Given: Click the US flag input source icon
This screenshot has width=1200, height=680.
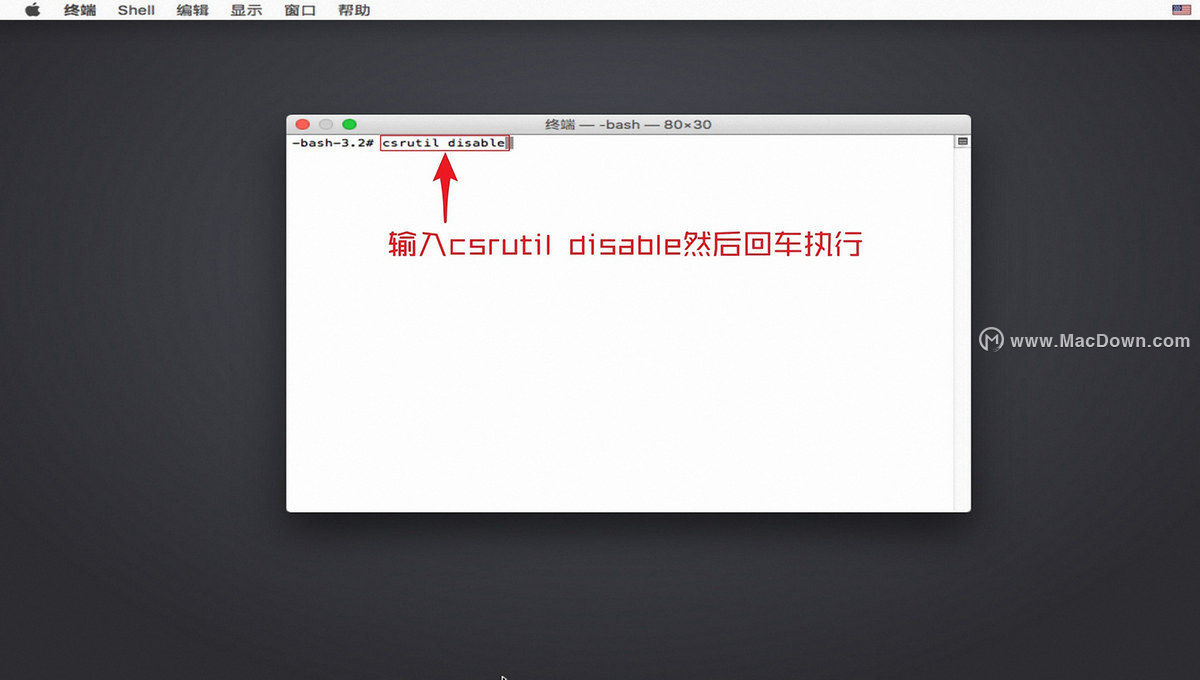Looking at the screenshot, I should pos(1181,10).
